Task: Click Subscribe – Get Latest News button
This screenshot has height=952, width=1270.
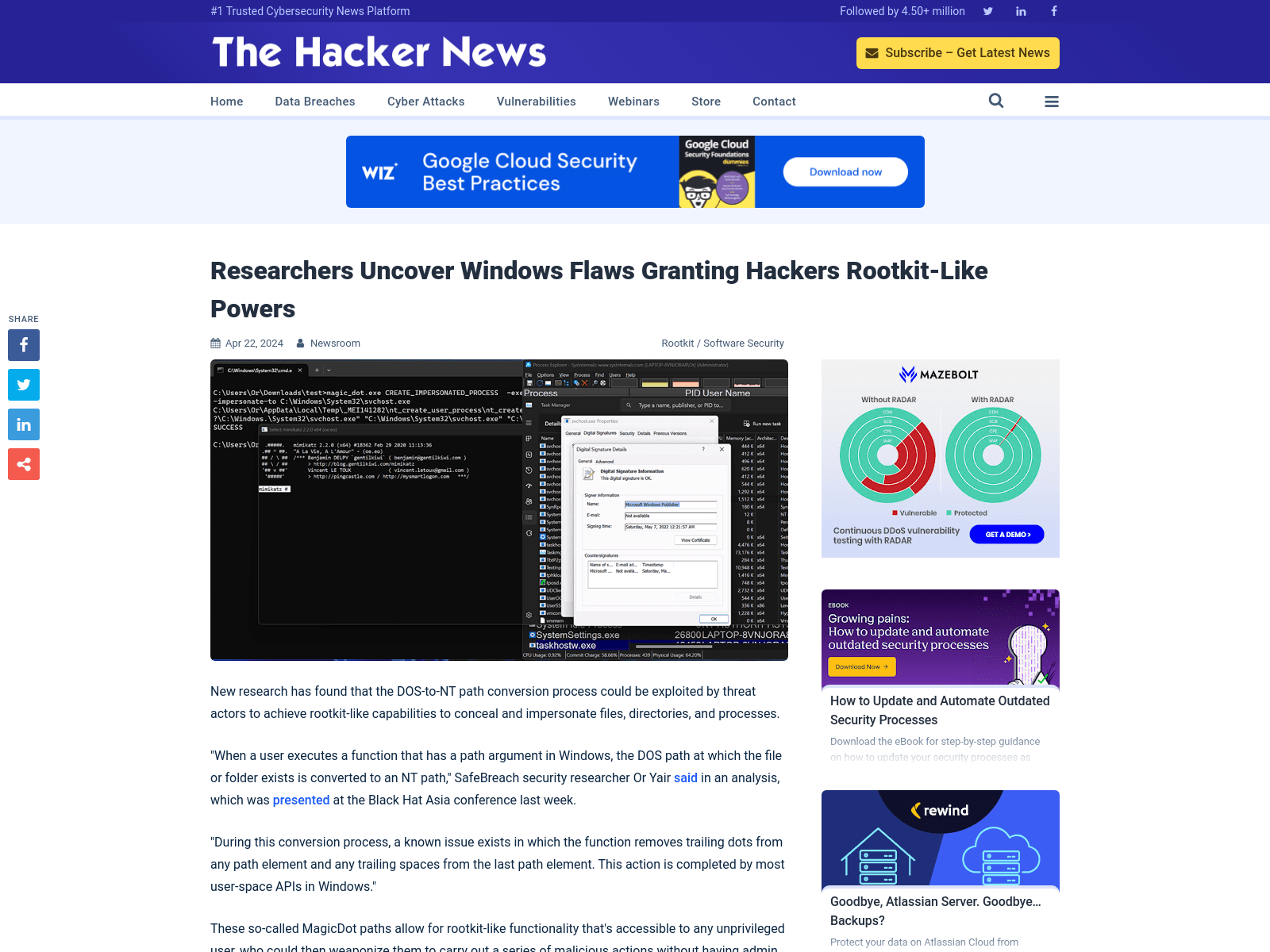Action: (958, 53)
